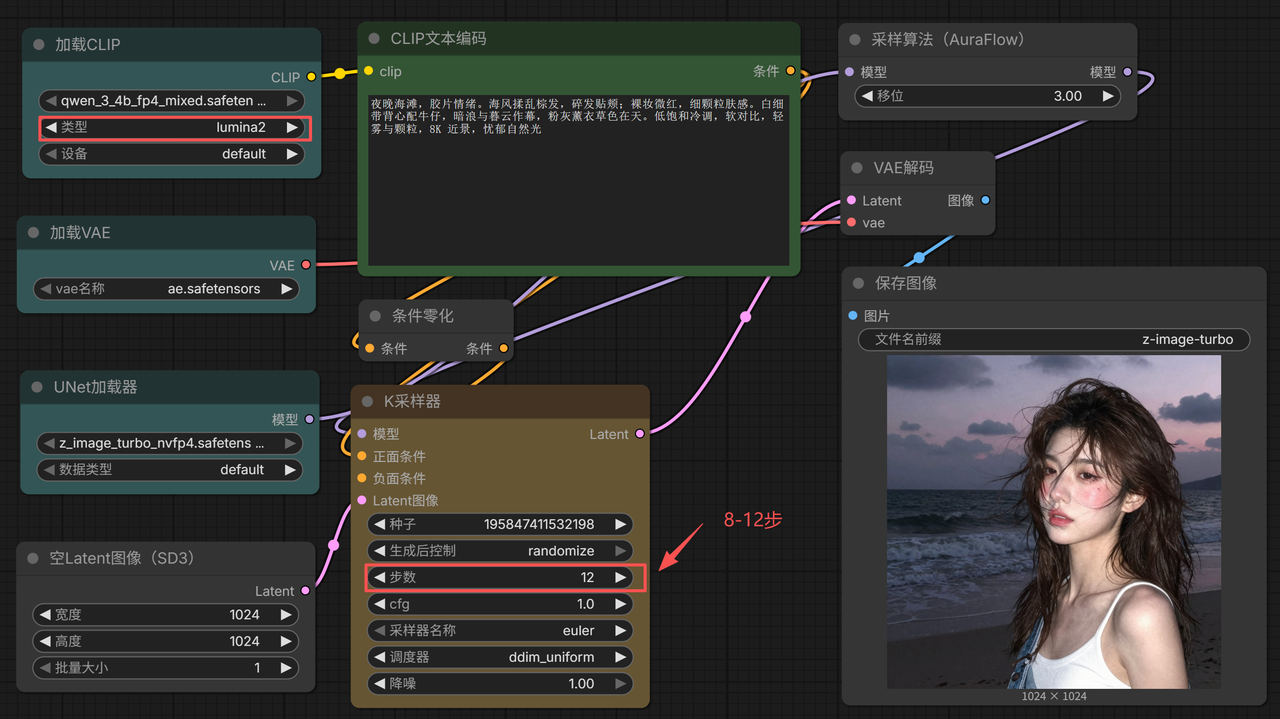Click the VAE output dot on 加载VAE node
1280x719 pixels.
click(x=305, y=265)
